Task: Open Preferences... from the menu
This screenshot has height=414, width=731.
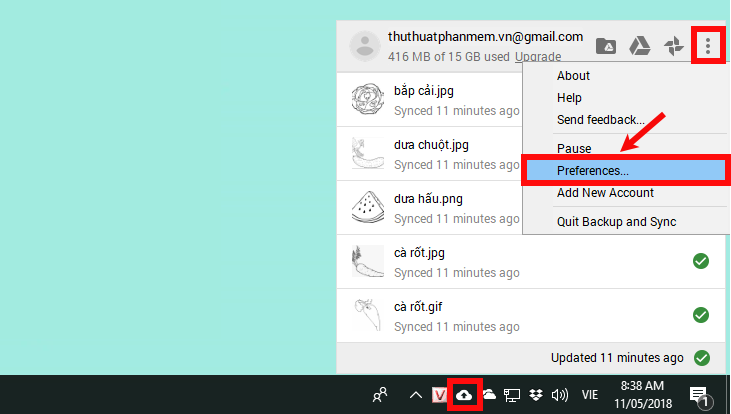Action: tap(626, 171)
